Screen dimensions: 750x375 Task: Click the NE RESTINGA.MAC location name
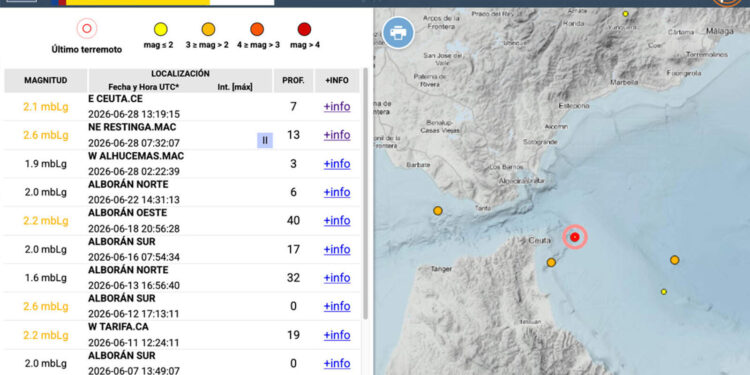click(x=132, y=127)
